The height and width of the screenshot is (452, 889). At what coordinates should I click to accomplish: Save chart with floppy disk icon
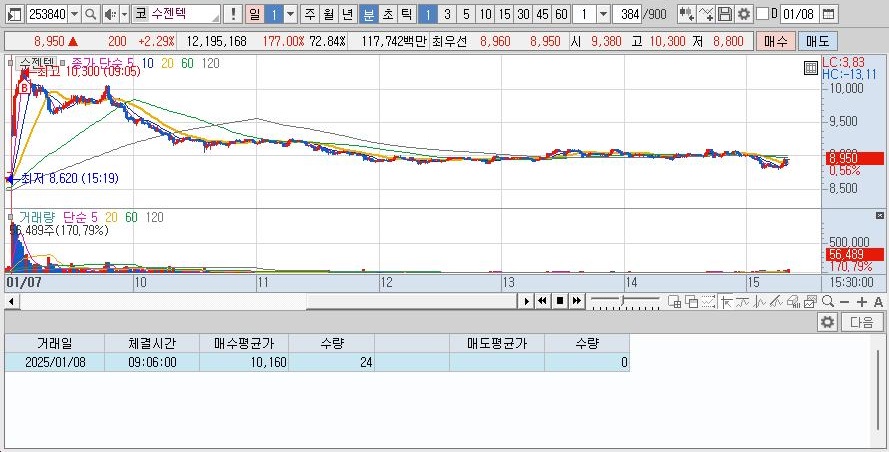(x=725, y=14)
